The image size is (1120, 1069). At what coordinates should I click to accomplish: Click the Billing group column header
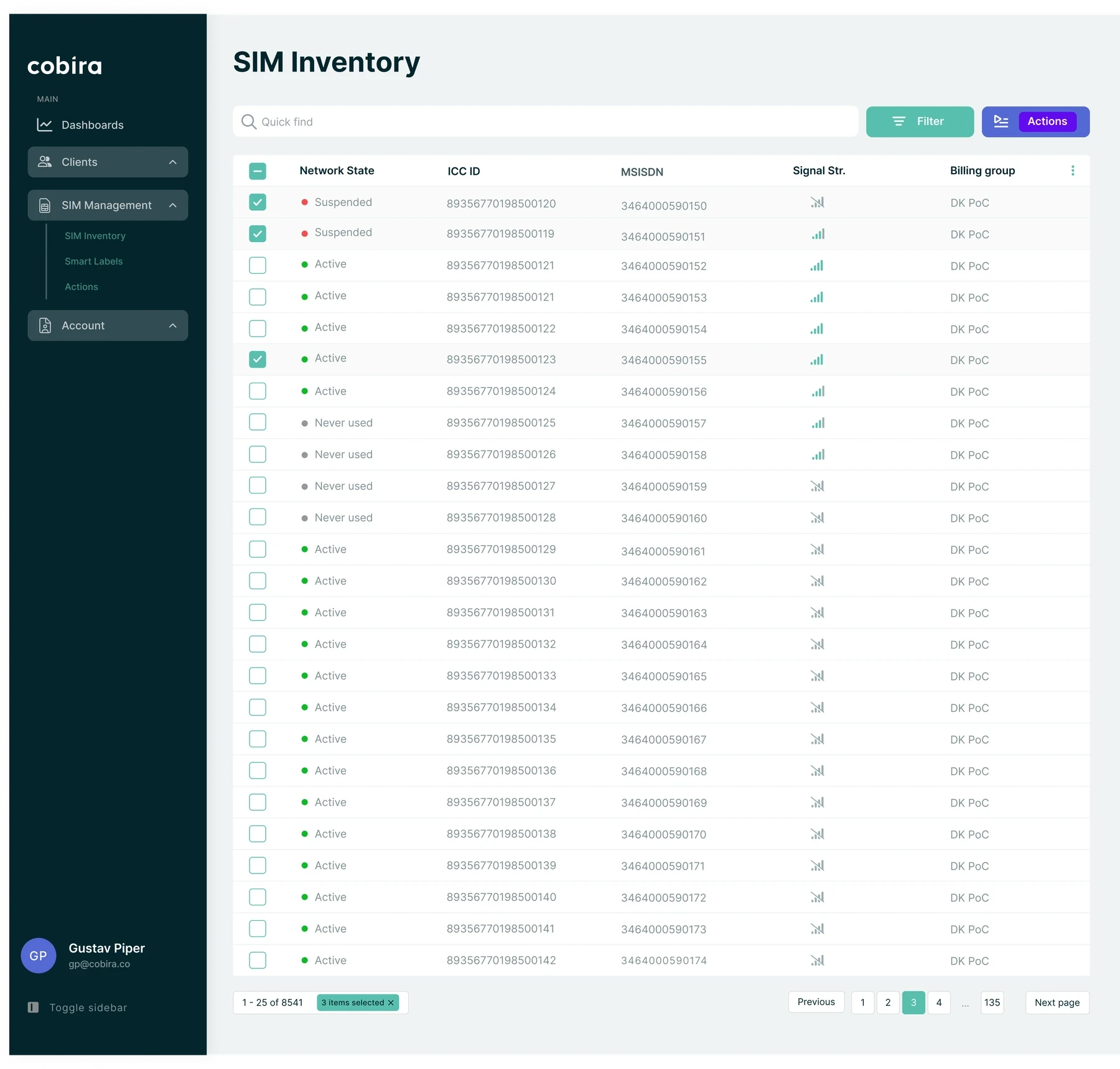coord(982,170)
